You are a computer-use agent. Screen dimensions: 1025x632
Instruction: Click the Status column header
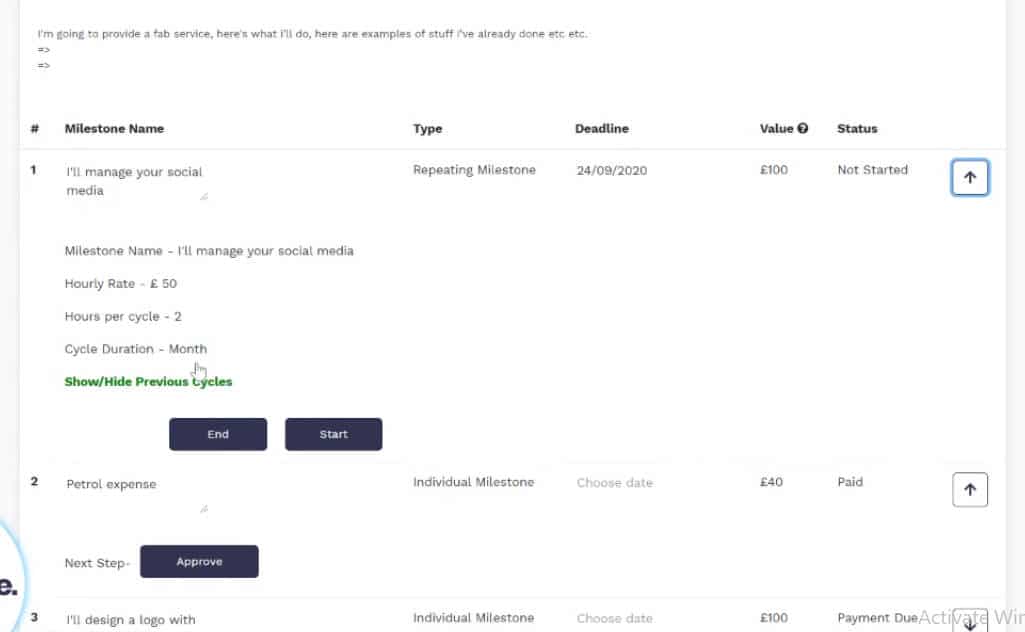coord(857,129)
